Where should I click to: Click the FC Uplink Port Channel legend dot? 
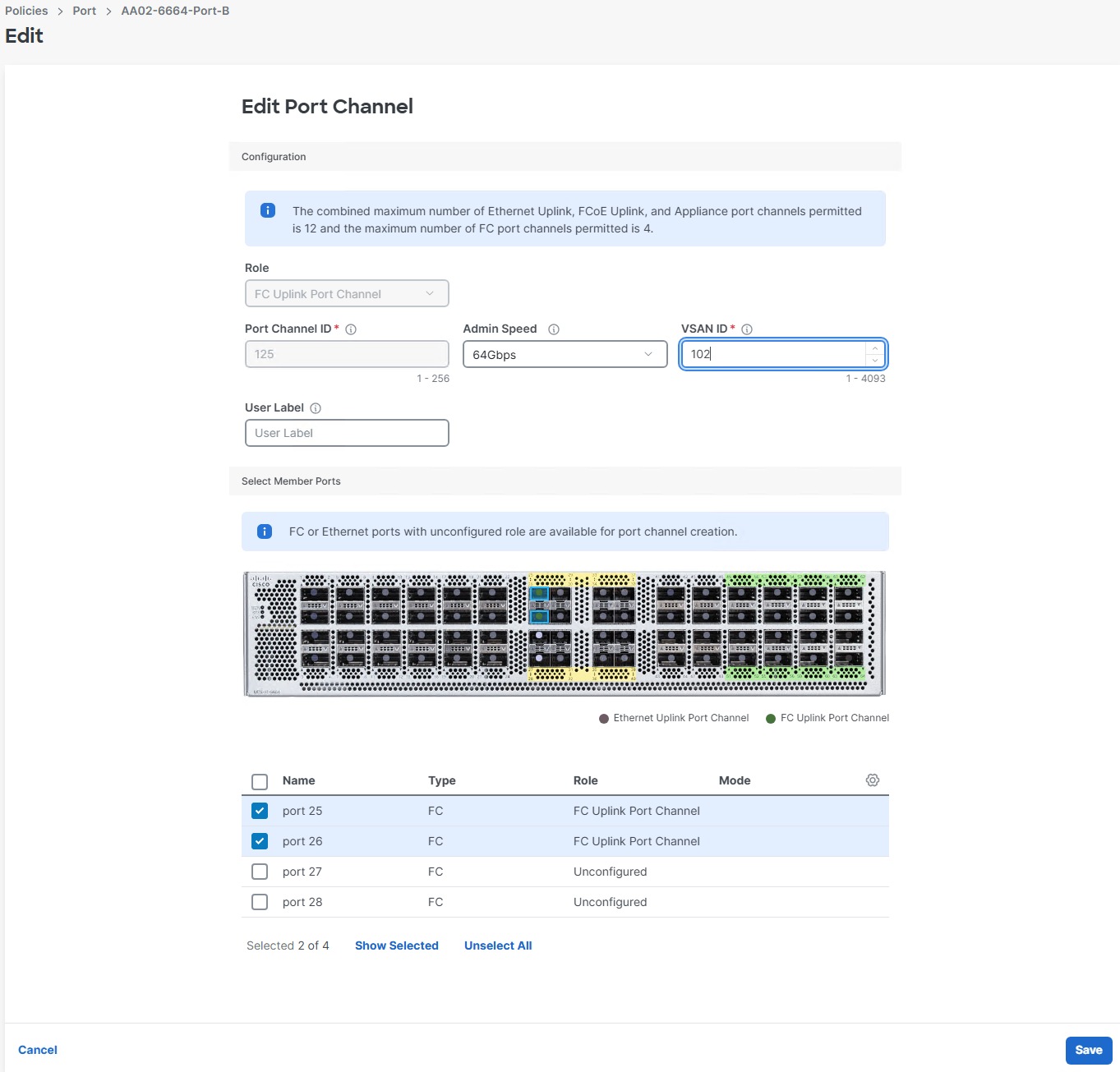coord(771,719)
